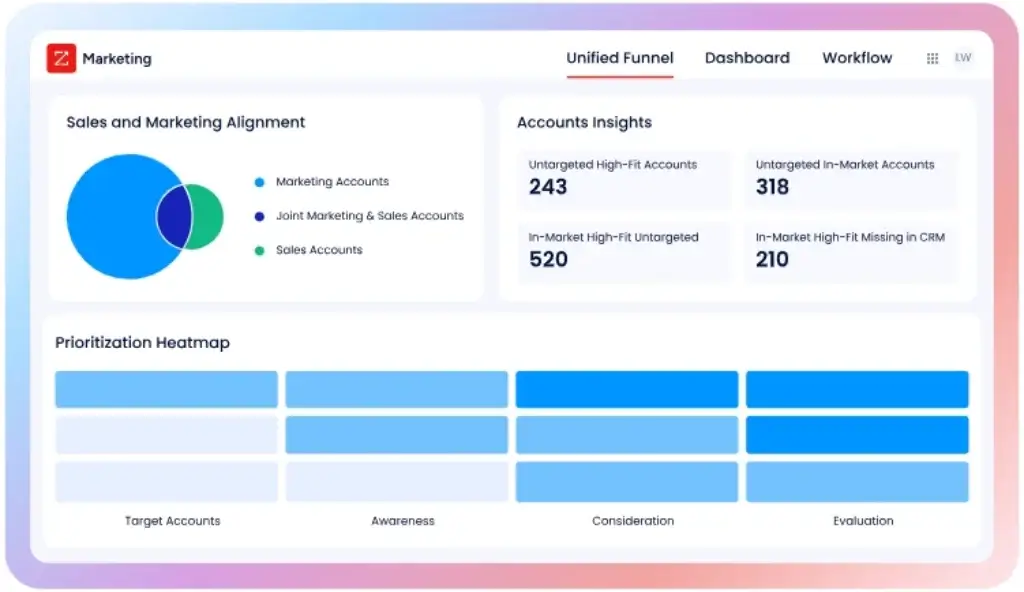Open the Workflow tab
This screenshot has width=1024, height=592.
[x=857, y=57]
